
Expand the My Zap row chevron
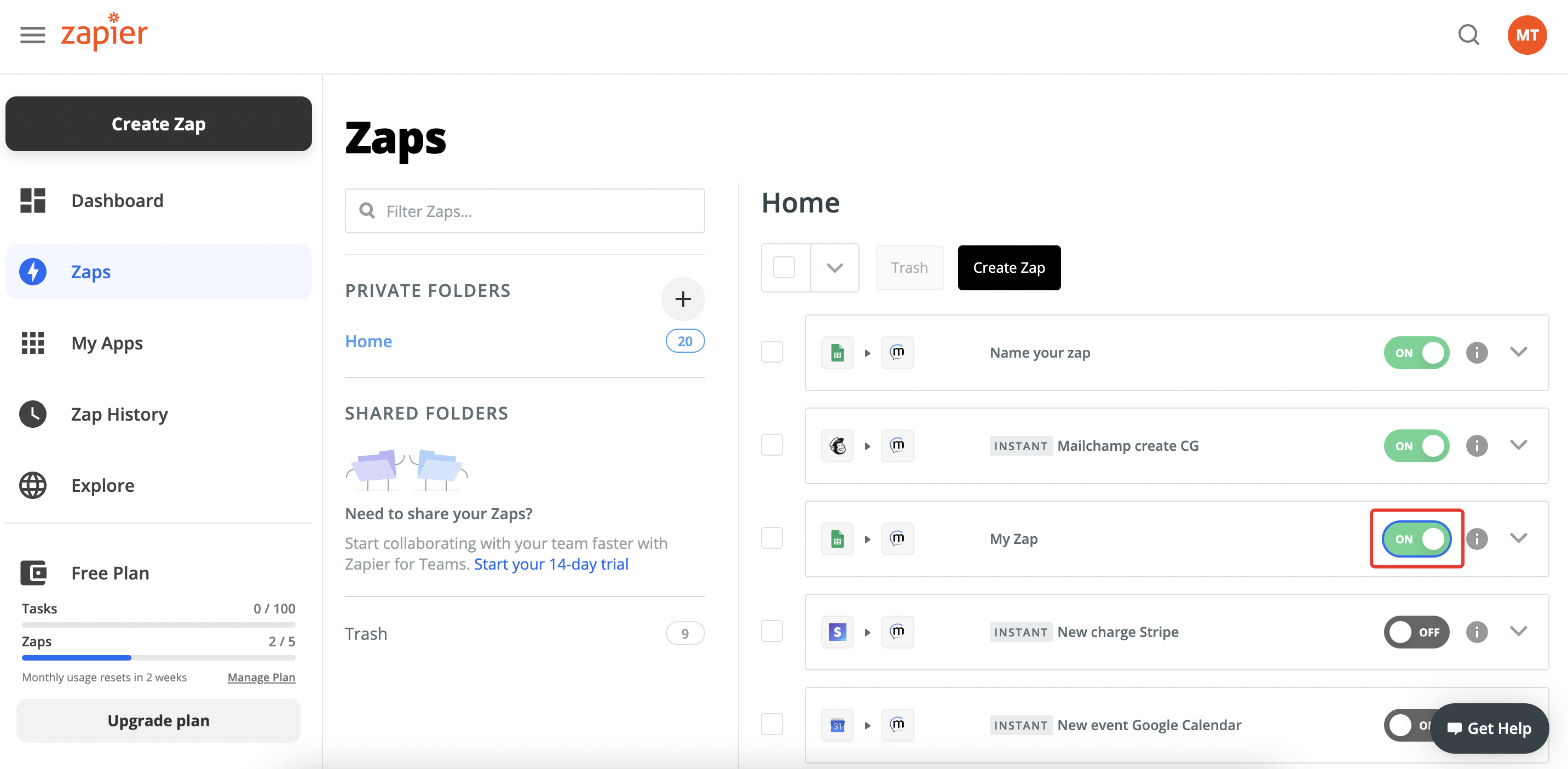1519,538
